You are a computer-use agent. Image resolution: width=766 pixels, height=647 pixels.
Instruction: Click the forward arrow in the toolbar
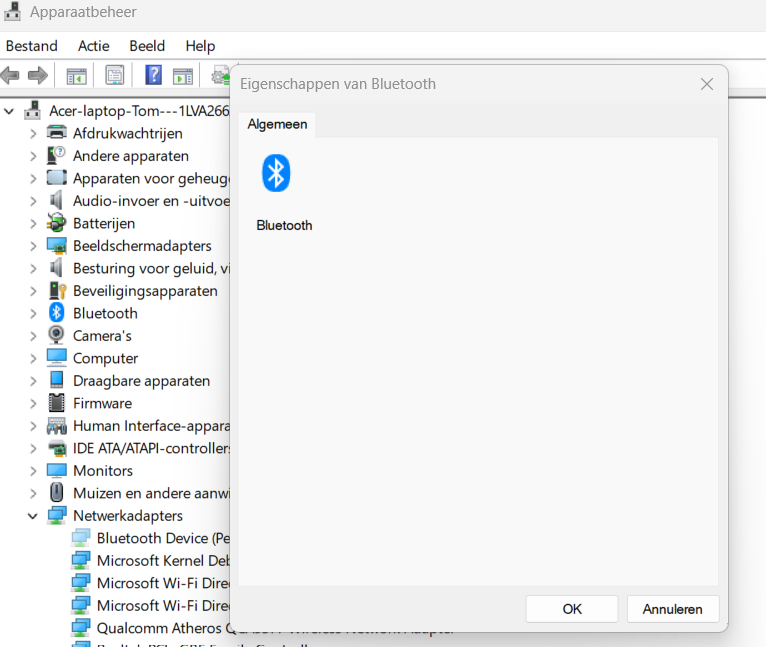pos(38,75)
